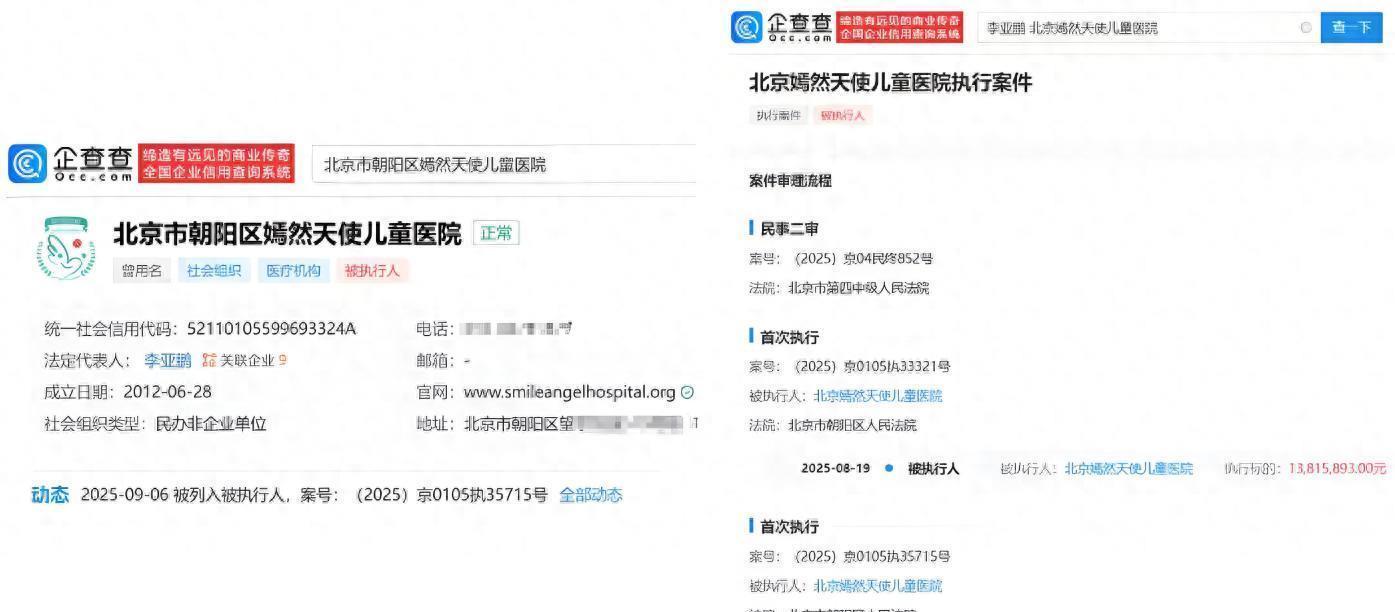
Task: Click the verified icon after the official website
Action: click(687, 392)
